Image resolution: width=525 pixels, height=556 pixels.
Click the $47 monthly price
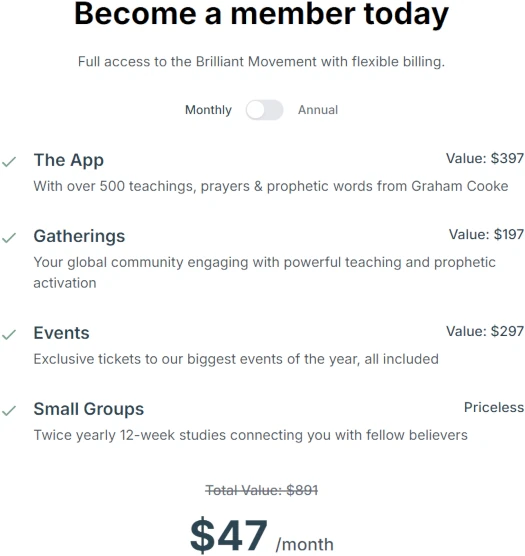pyautogui.click(x=229, y=535)
